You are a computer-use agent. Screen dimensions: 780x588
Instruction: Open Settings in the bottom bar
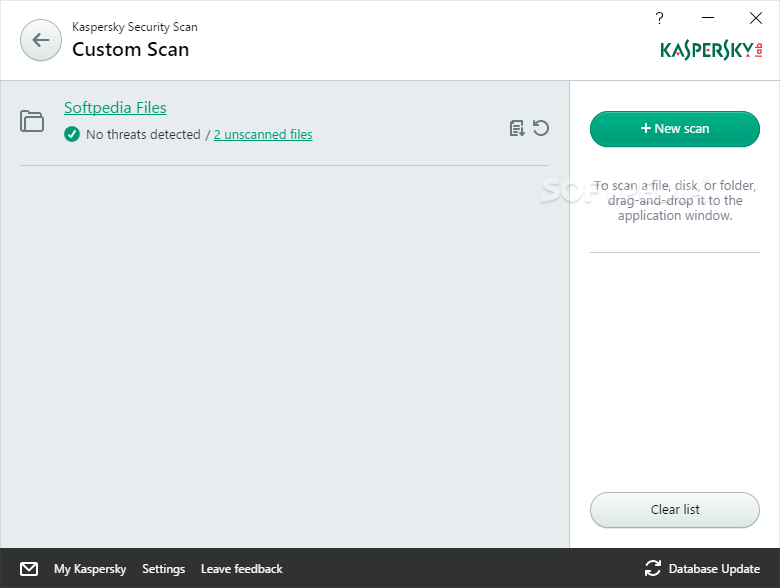(x=164, y=569)
